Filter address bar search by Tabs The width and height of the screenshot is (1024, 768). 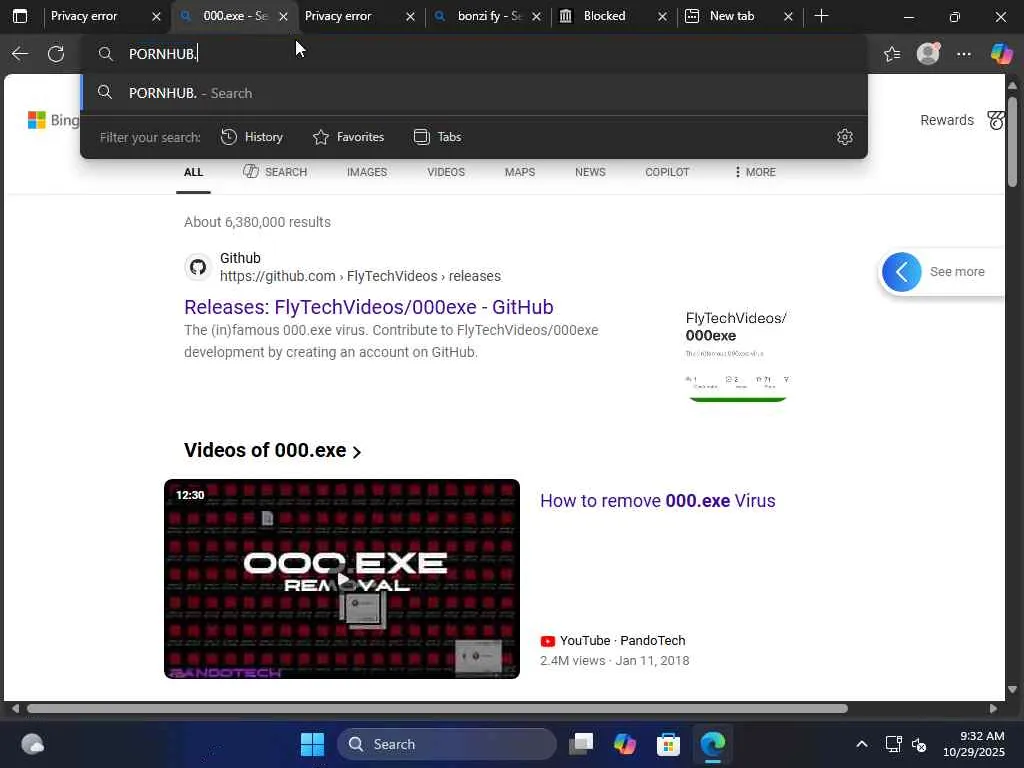coord(438,137)
